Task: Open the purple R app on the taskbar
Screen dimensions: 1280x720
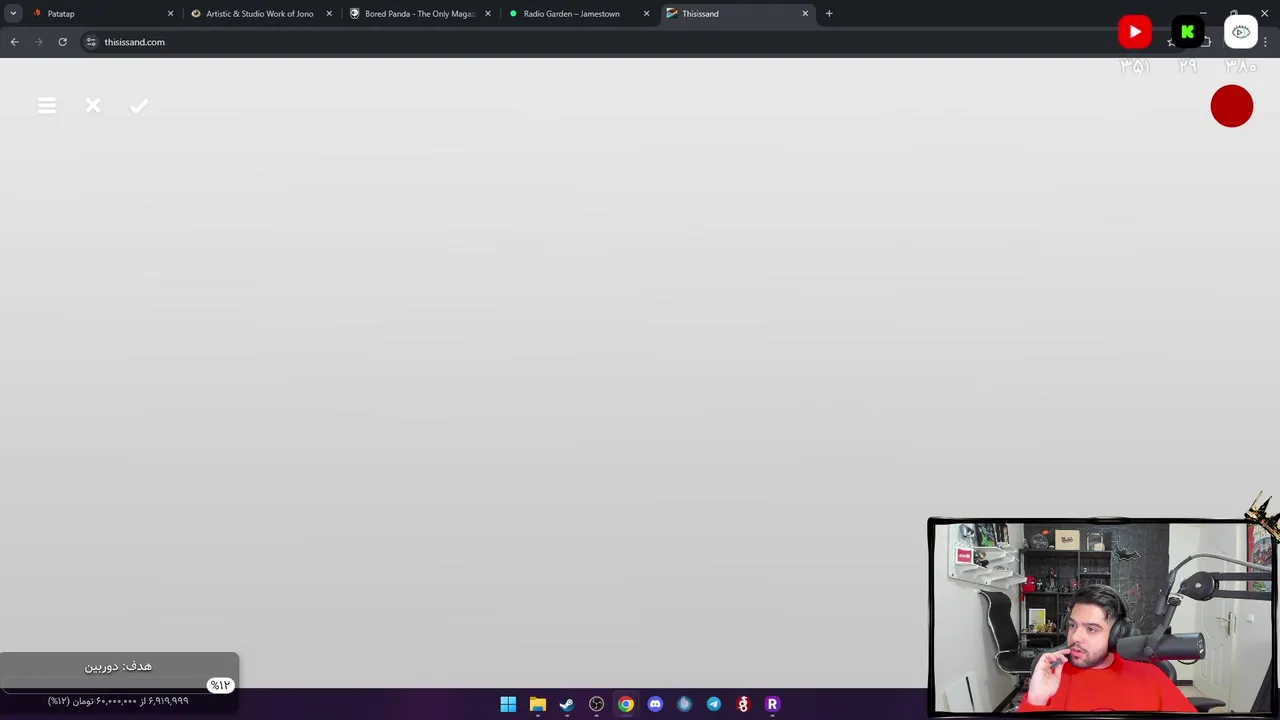Action: pyautogui.click(x=772, y=704)
